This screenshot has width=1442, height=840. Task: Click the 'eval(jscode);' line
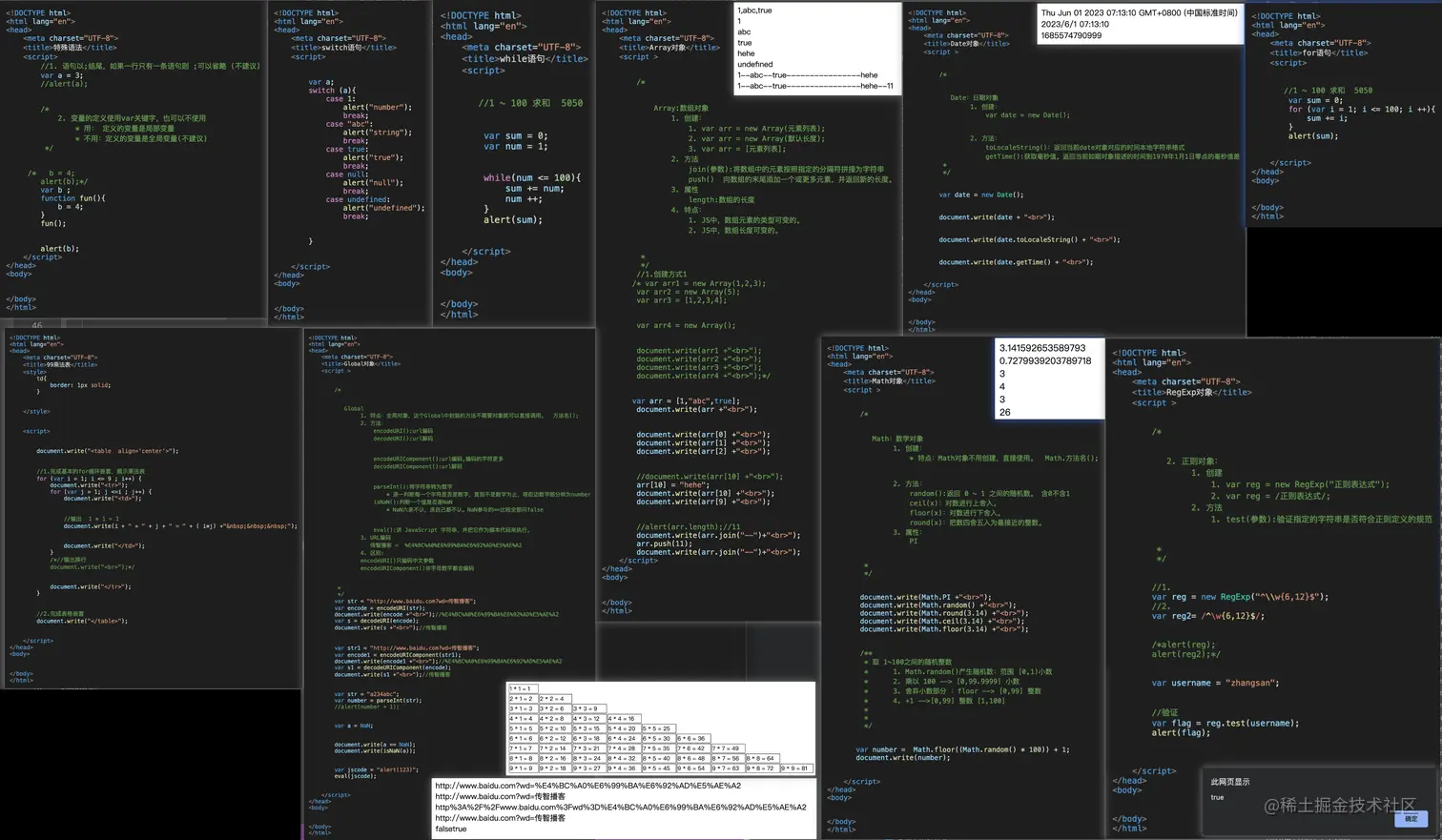point(356,777)
